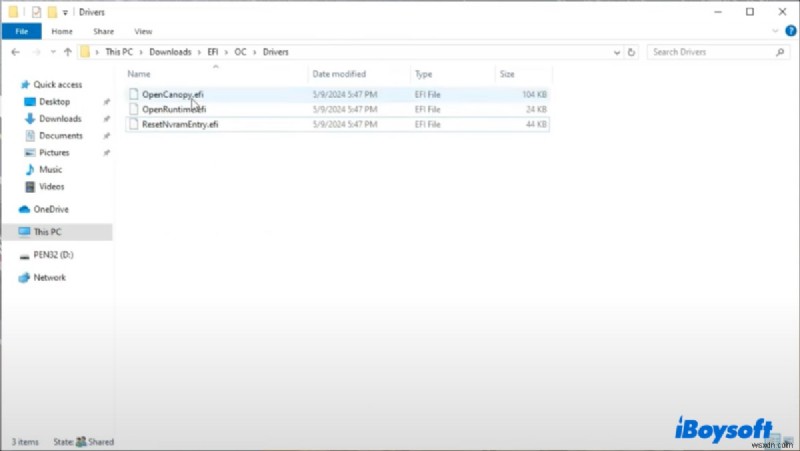Open Pictures in the navigation pane
The image size is (800, 451).
click(54, 153)
